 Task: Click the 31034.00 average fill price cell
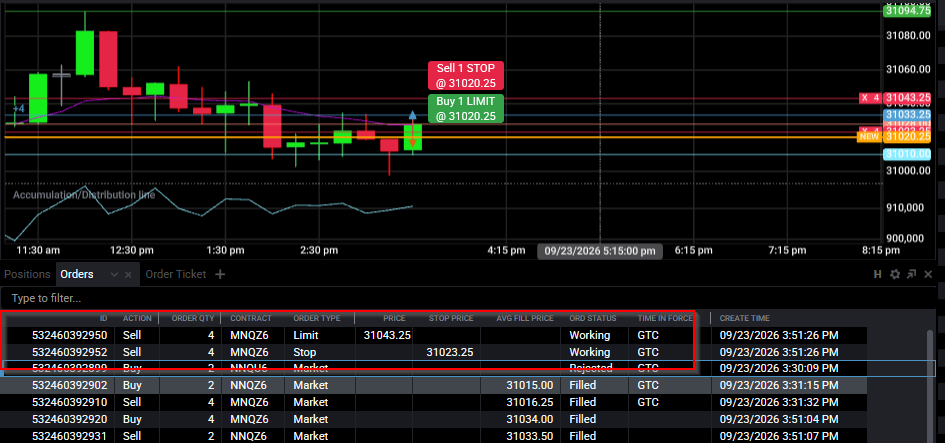(x=529, y=419)
